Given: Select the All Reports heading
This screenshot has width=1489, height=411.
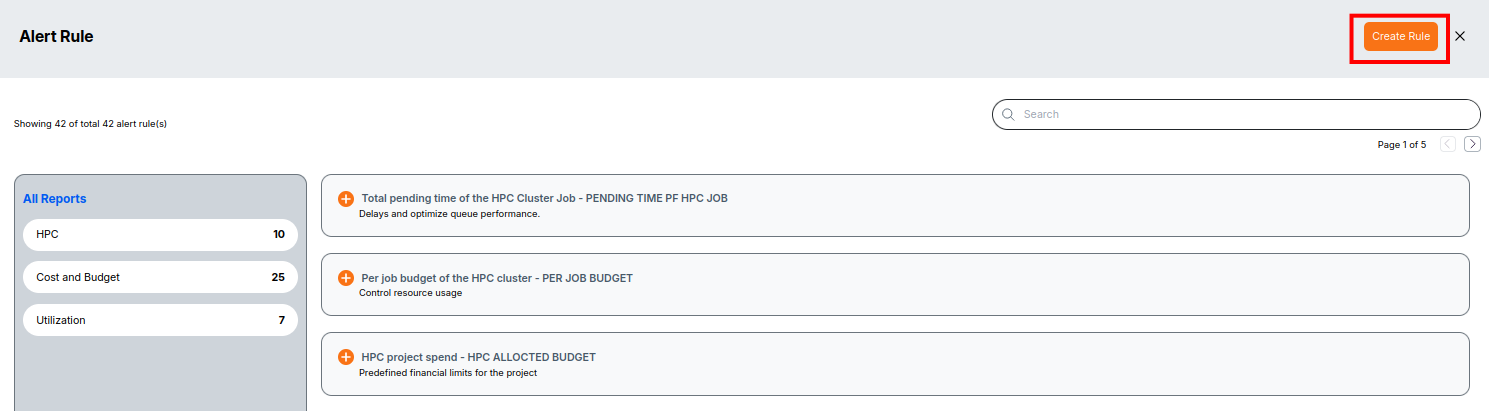Looking at the screenshot, I should click(55, 199).
